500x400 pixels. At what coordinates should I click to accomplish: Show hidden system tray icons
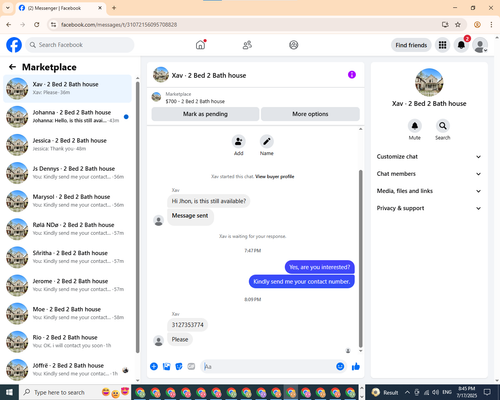click(x=407, y=392)
